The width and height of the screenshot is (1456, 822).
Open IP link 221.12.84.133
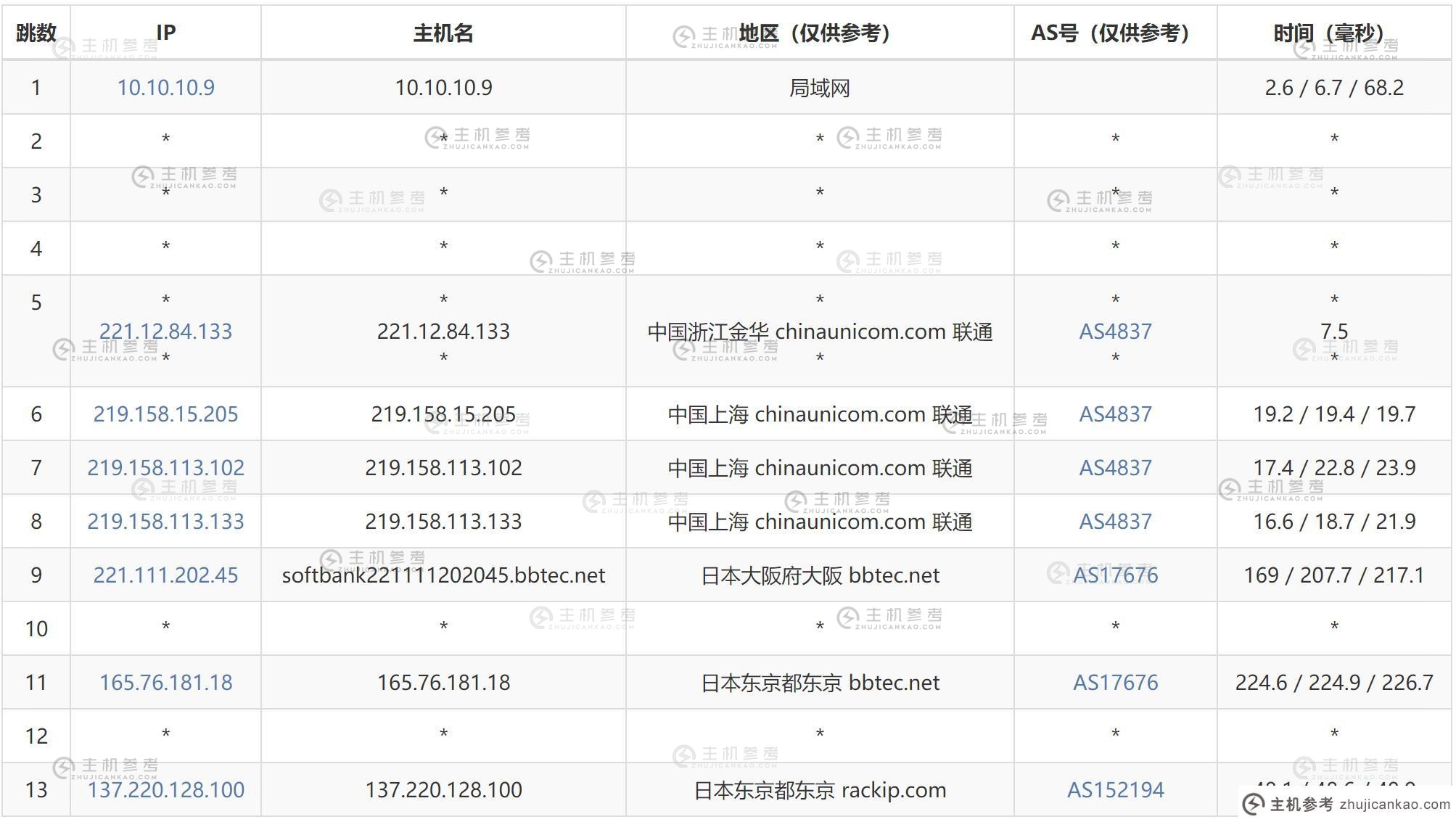(166, 332)
